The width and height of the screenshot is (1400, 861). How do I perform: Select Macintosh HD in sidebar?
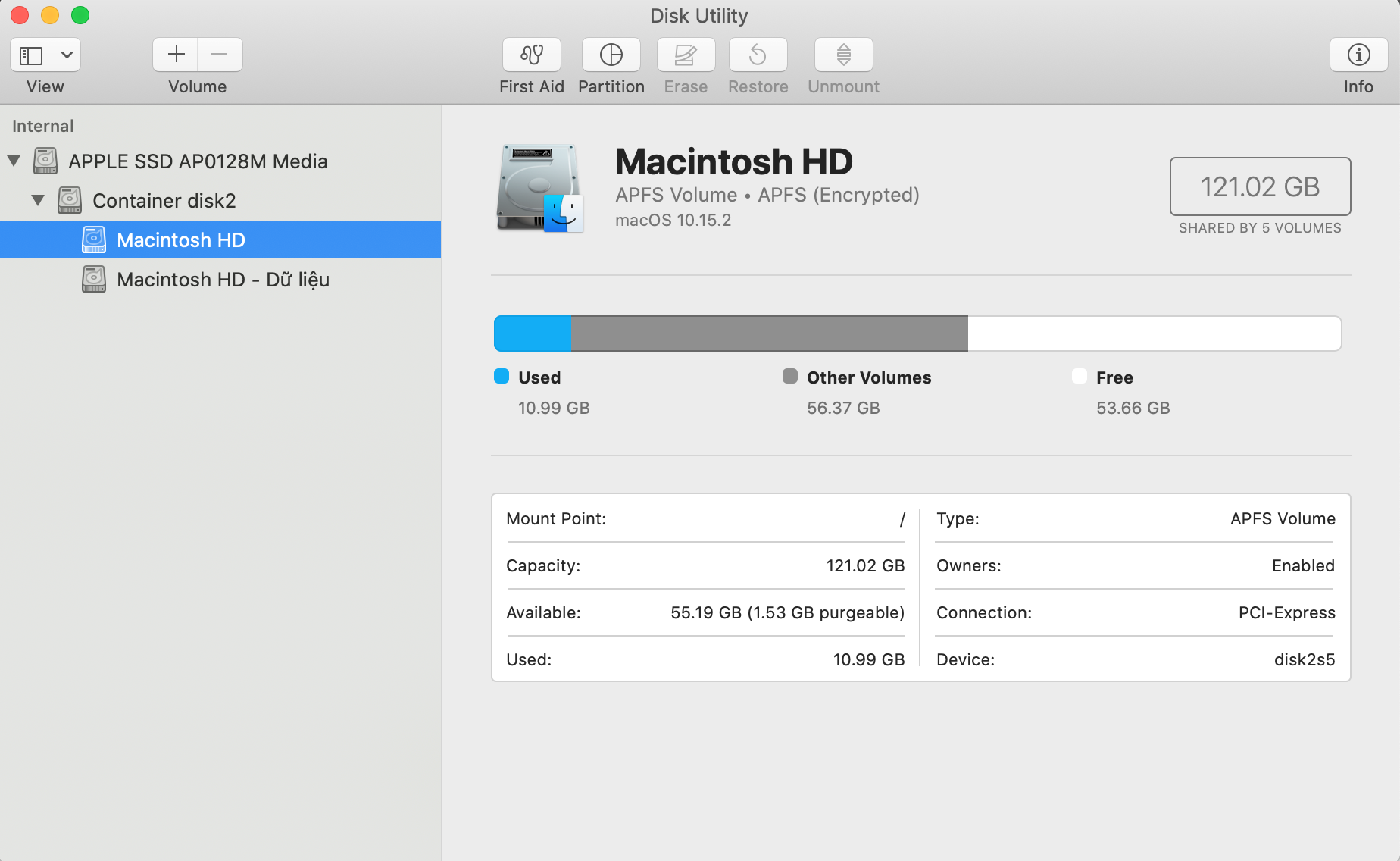coord(180,240)
